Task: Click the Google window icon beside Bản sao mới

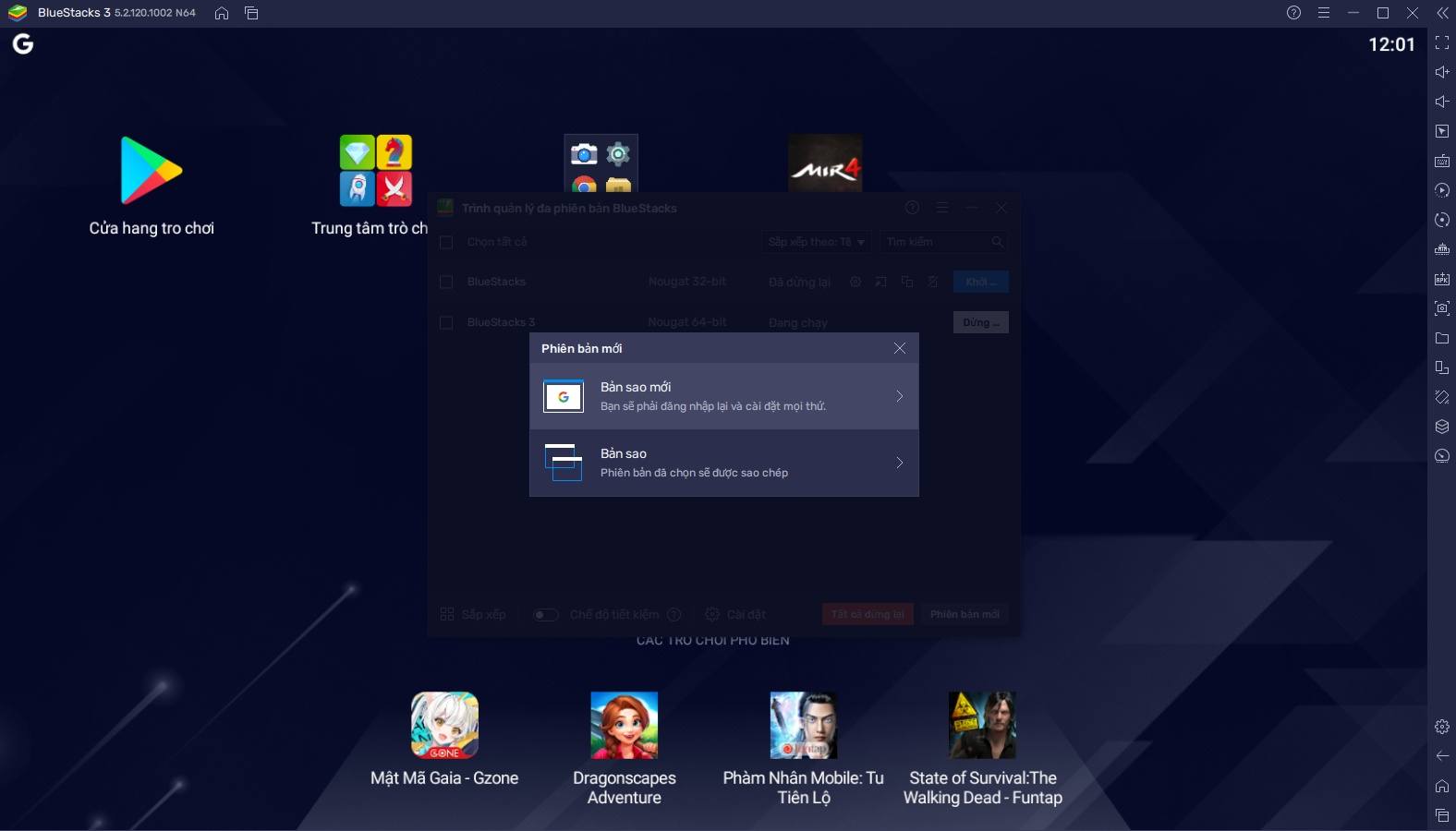Action: tap(564, 396)
